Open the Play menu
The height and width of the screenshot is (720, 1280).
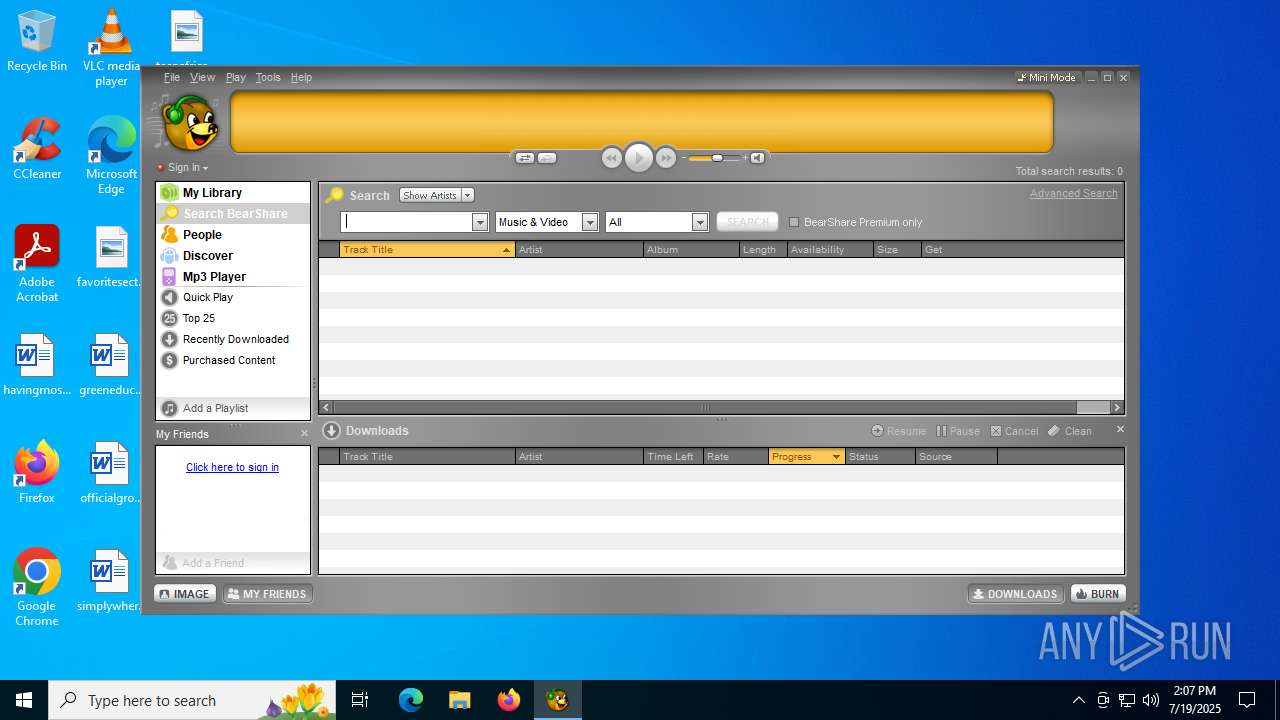235,77
